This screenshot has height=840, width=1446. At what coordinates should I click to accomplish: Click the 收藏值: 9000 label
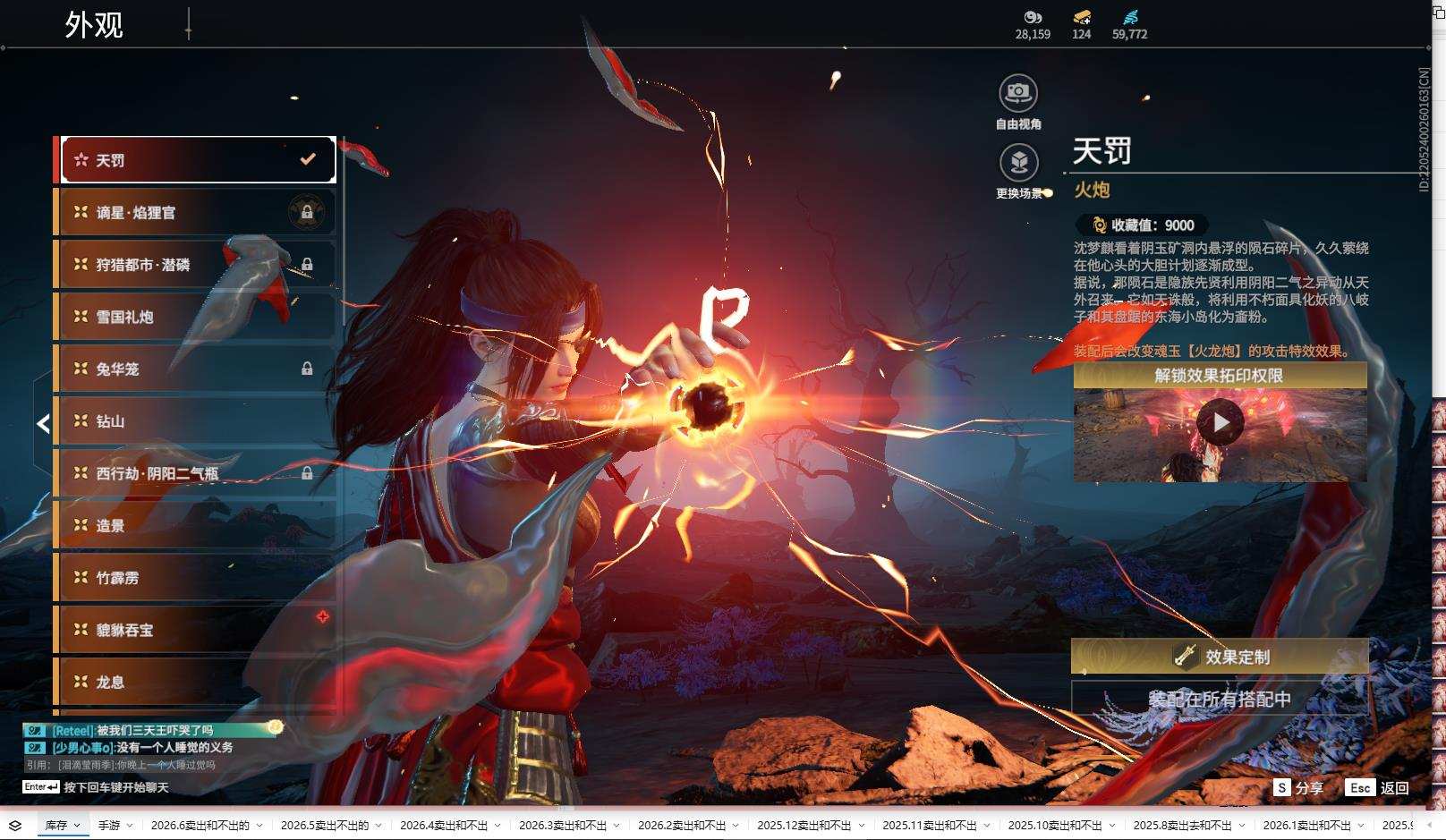pos(1153,225)
